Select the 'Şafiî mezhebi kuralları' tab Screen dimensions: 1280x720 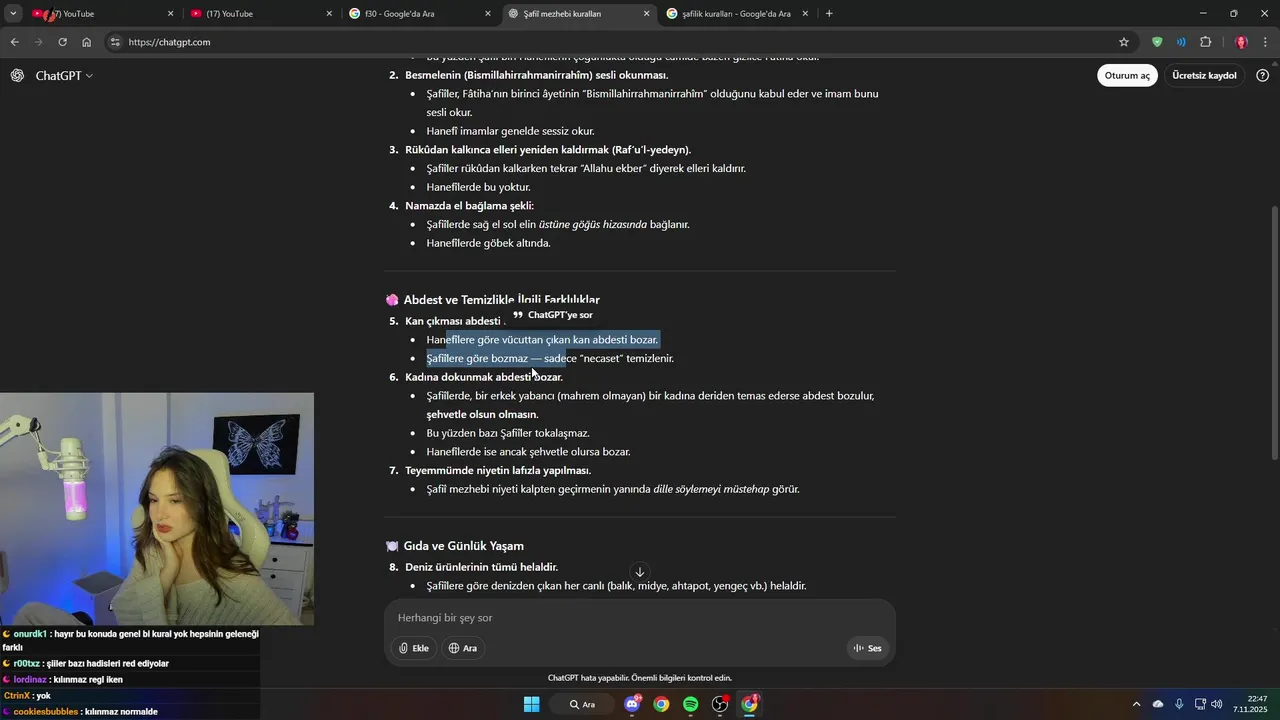[578, 14]
